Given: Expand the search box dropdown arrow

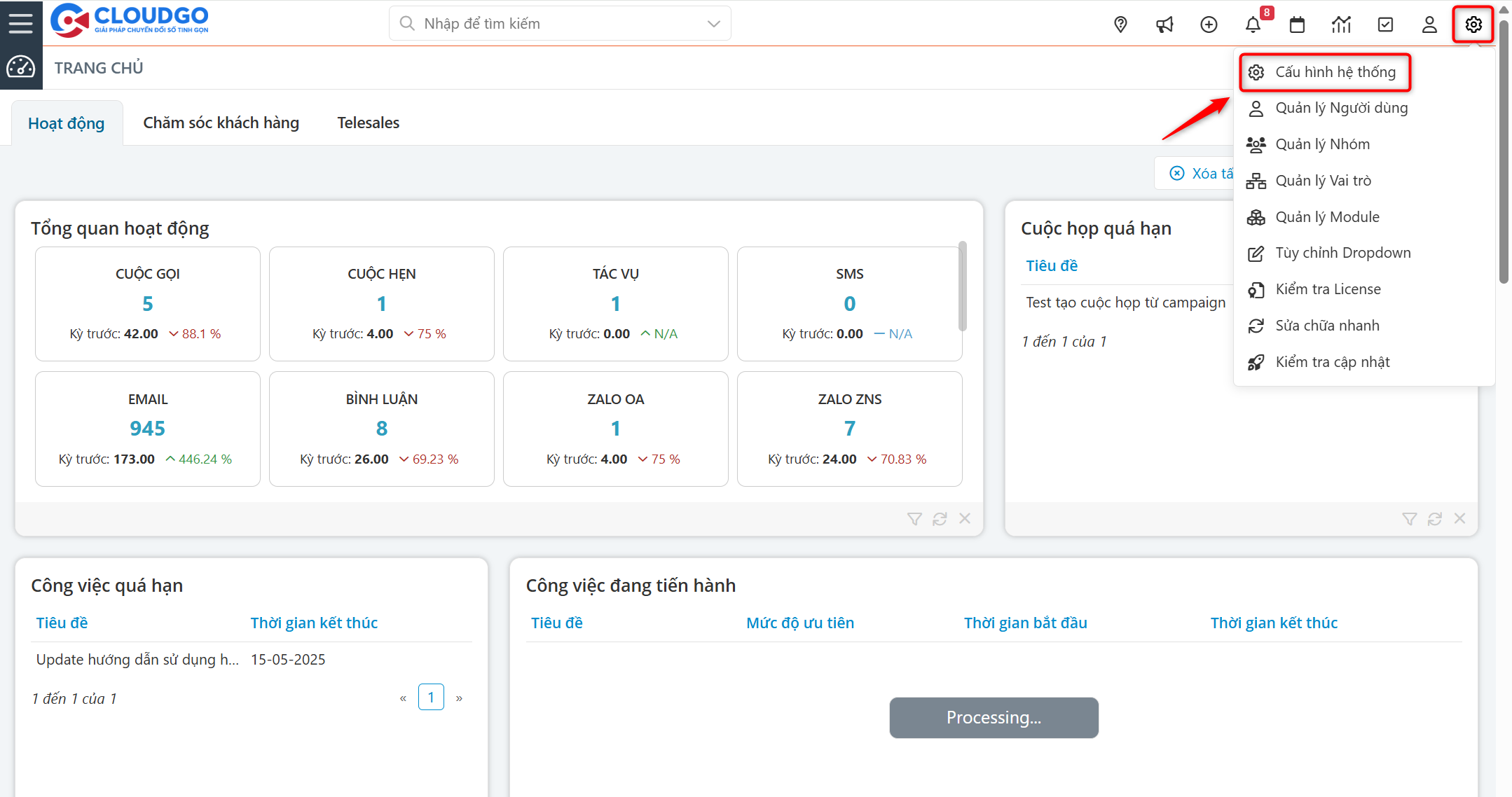Looking at the screenshot, I should point(713,24).
